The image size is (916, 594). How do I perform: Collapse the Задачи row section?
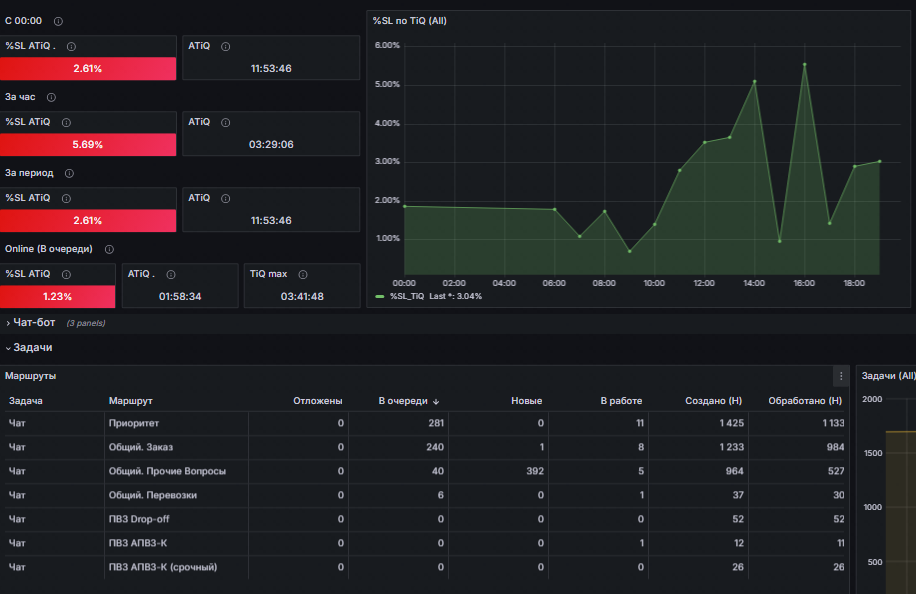click(x=32, y=347)
